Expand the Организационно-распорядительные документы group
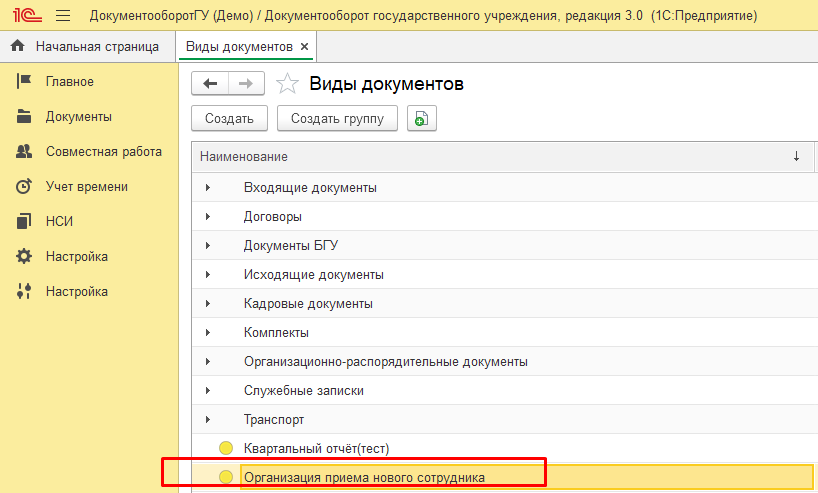818x493 pixels. (x=208, y=362)
